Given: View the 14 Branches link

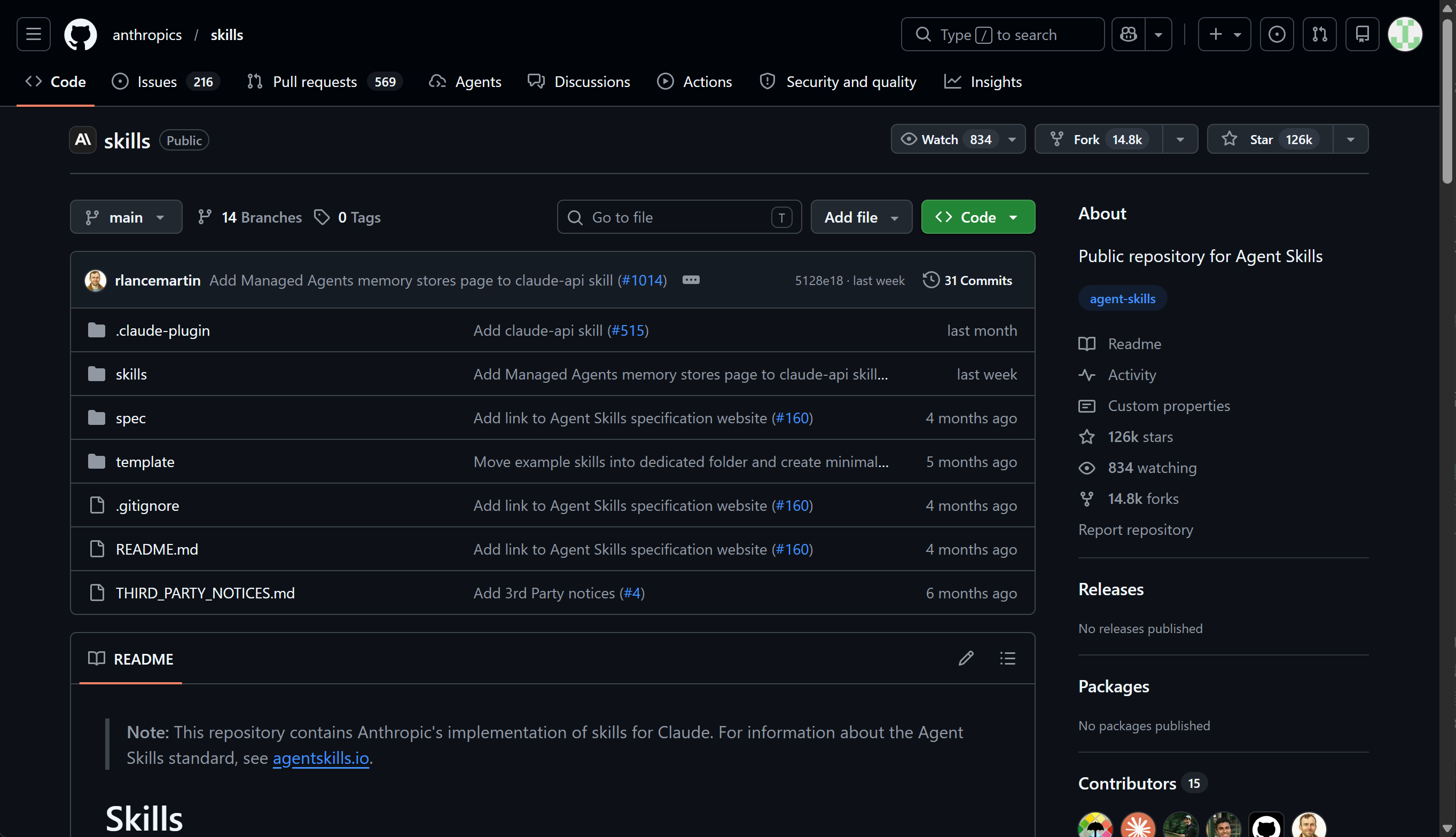Looking at the screenshot, I should pos(249,217).
